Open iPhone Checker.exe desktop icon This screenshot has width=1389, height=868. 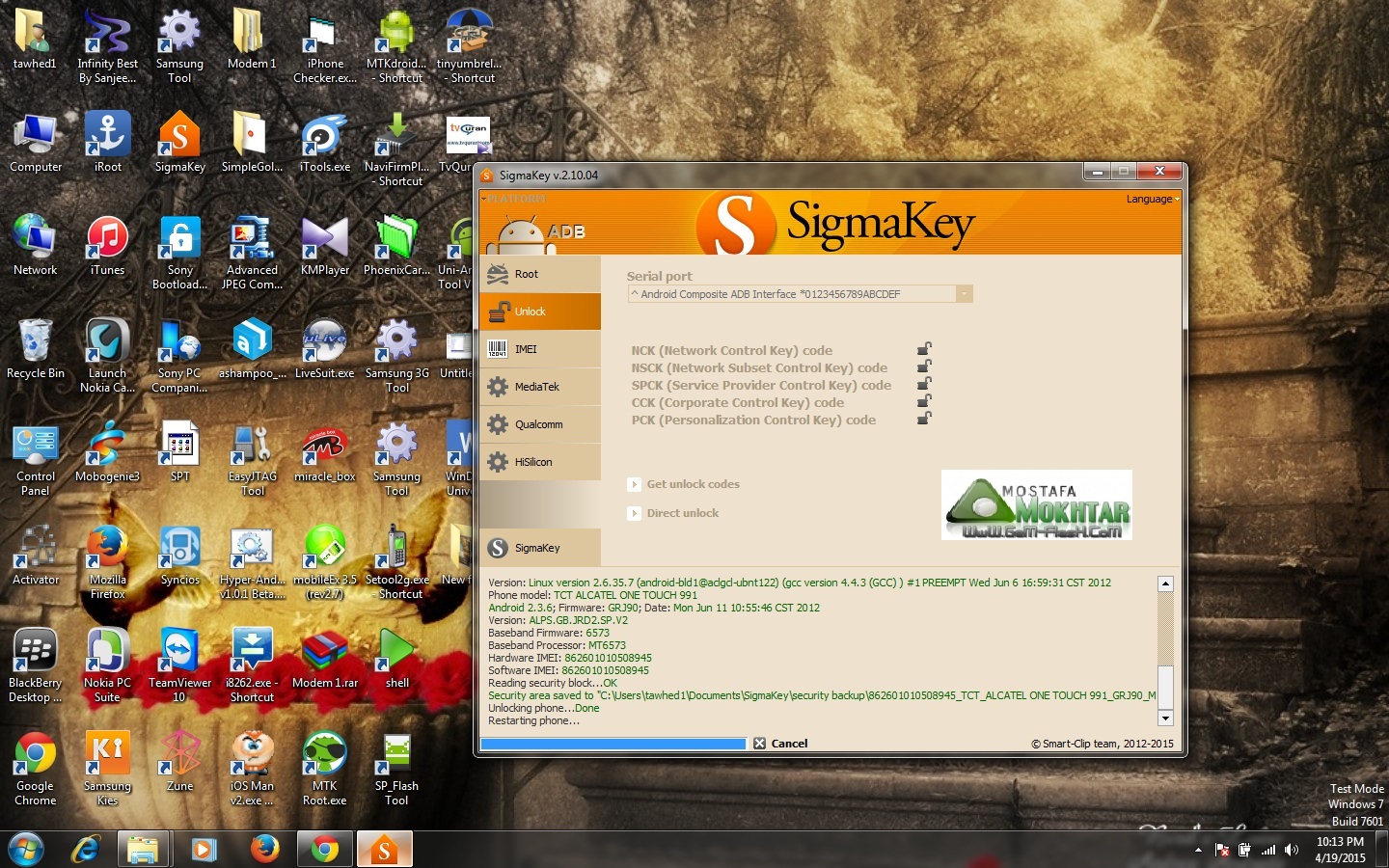325,46
